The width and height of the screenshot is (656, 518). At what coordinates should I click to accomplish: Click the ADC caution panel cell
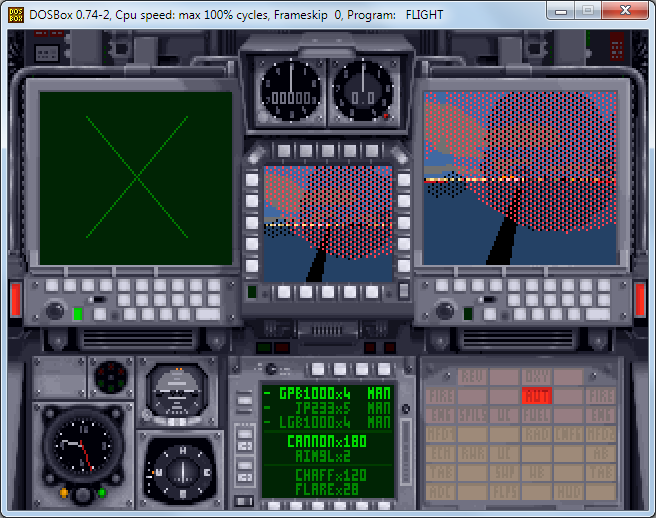[x=441, y=492]
